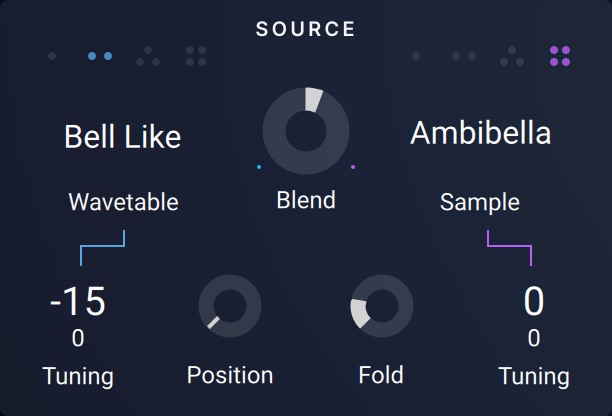Click the Position knob
The image size is (612, 416).
click(x=230, y=306)
